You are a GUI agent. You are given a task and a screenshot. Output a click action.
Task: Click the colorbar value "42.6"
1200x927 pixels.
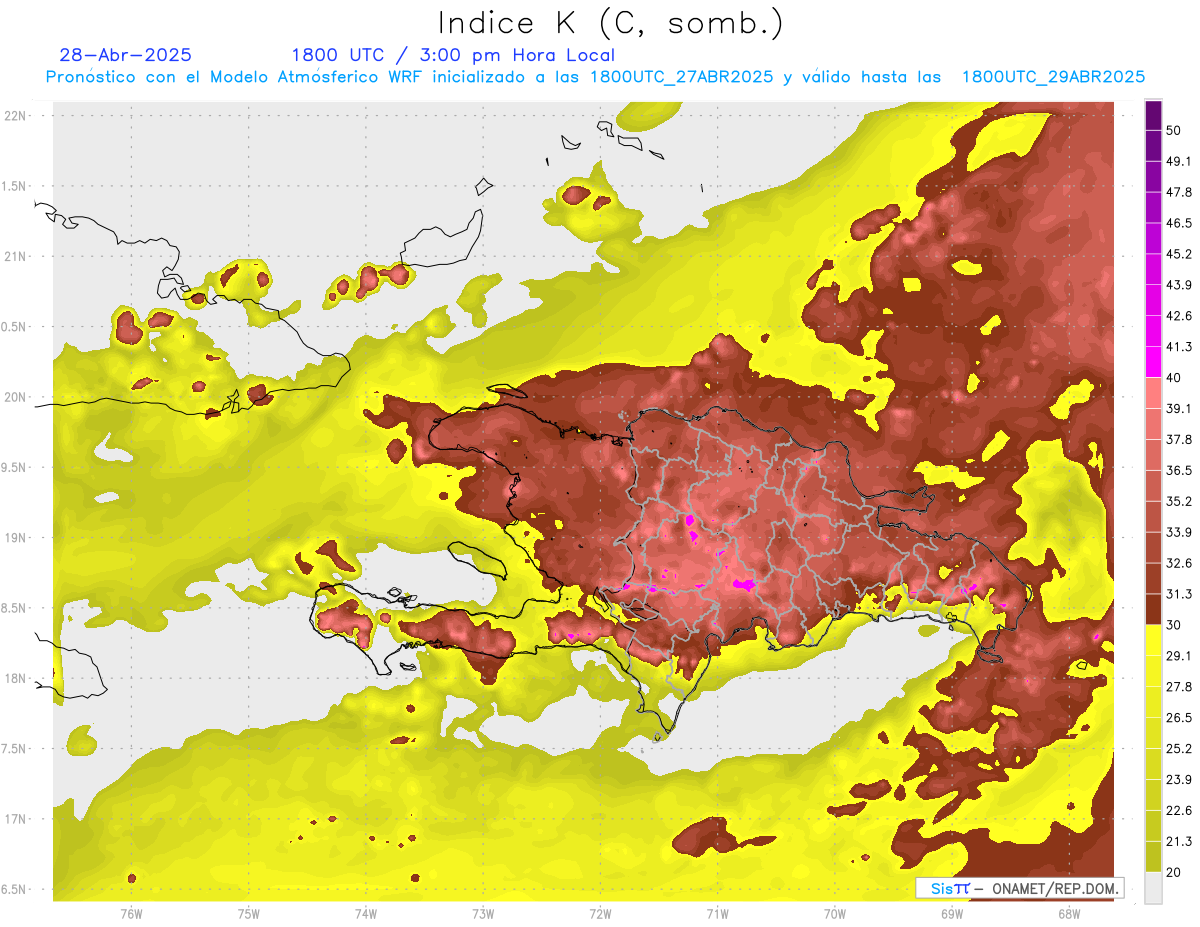1179,316
